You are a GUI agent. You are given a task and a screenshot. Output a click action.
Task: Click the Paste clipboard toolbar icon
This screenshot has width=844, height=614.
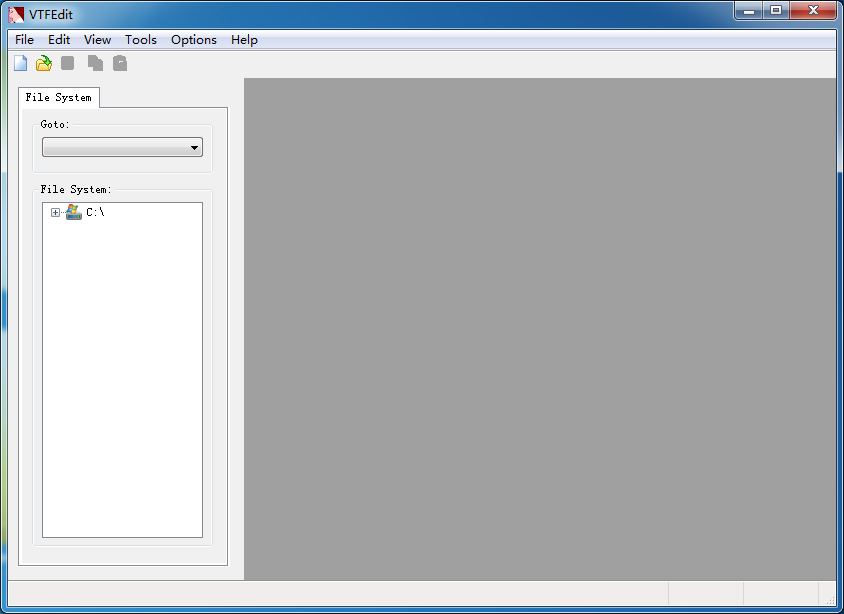(120, 64)
